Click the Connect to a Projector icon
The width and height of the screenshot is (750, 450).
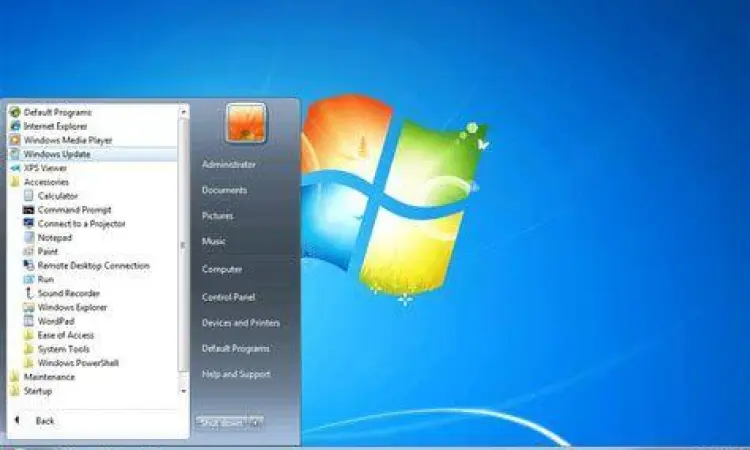coord(29,223)
